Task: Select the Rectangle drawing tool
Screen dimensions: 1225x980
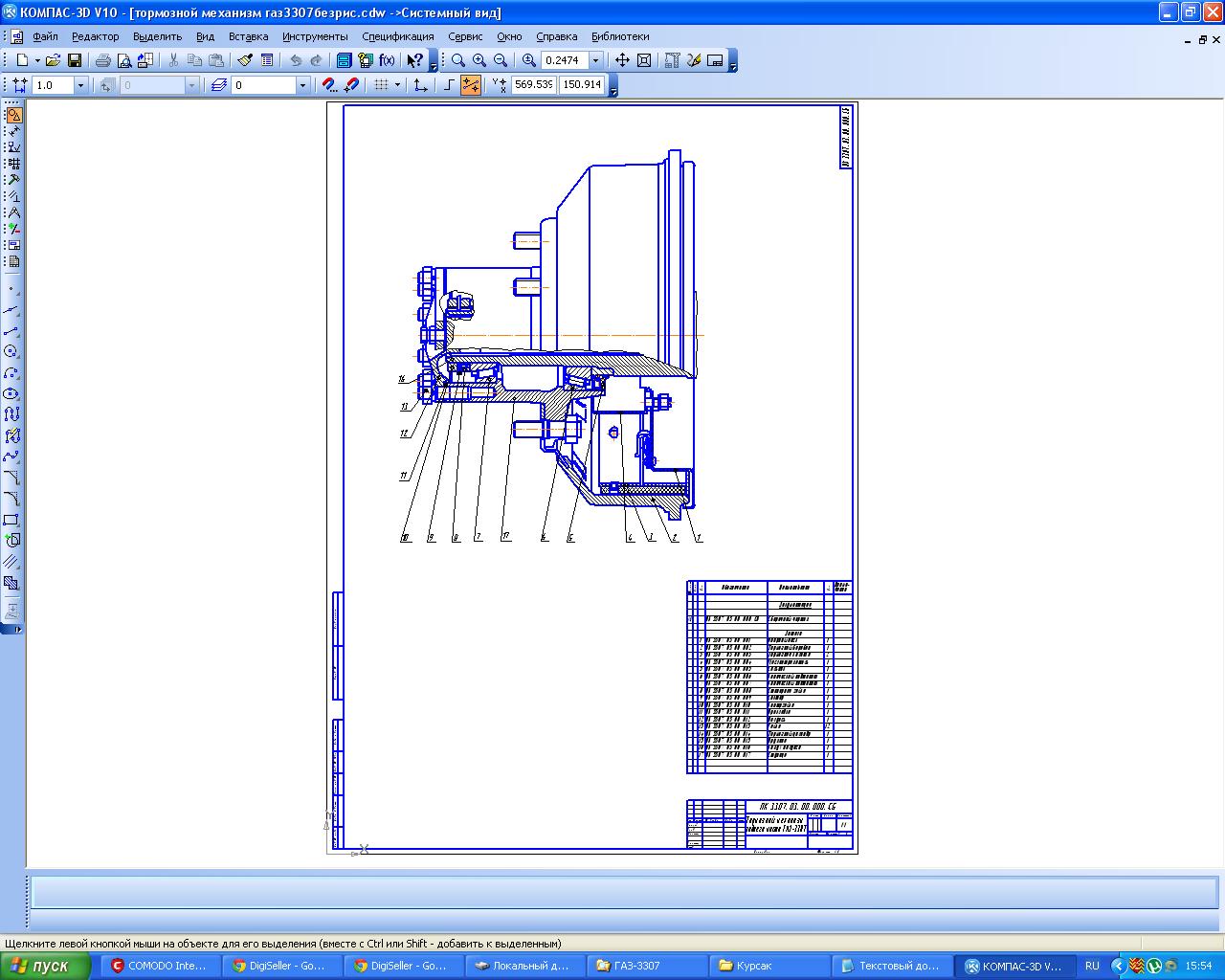Action: 11,520
